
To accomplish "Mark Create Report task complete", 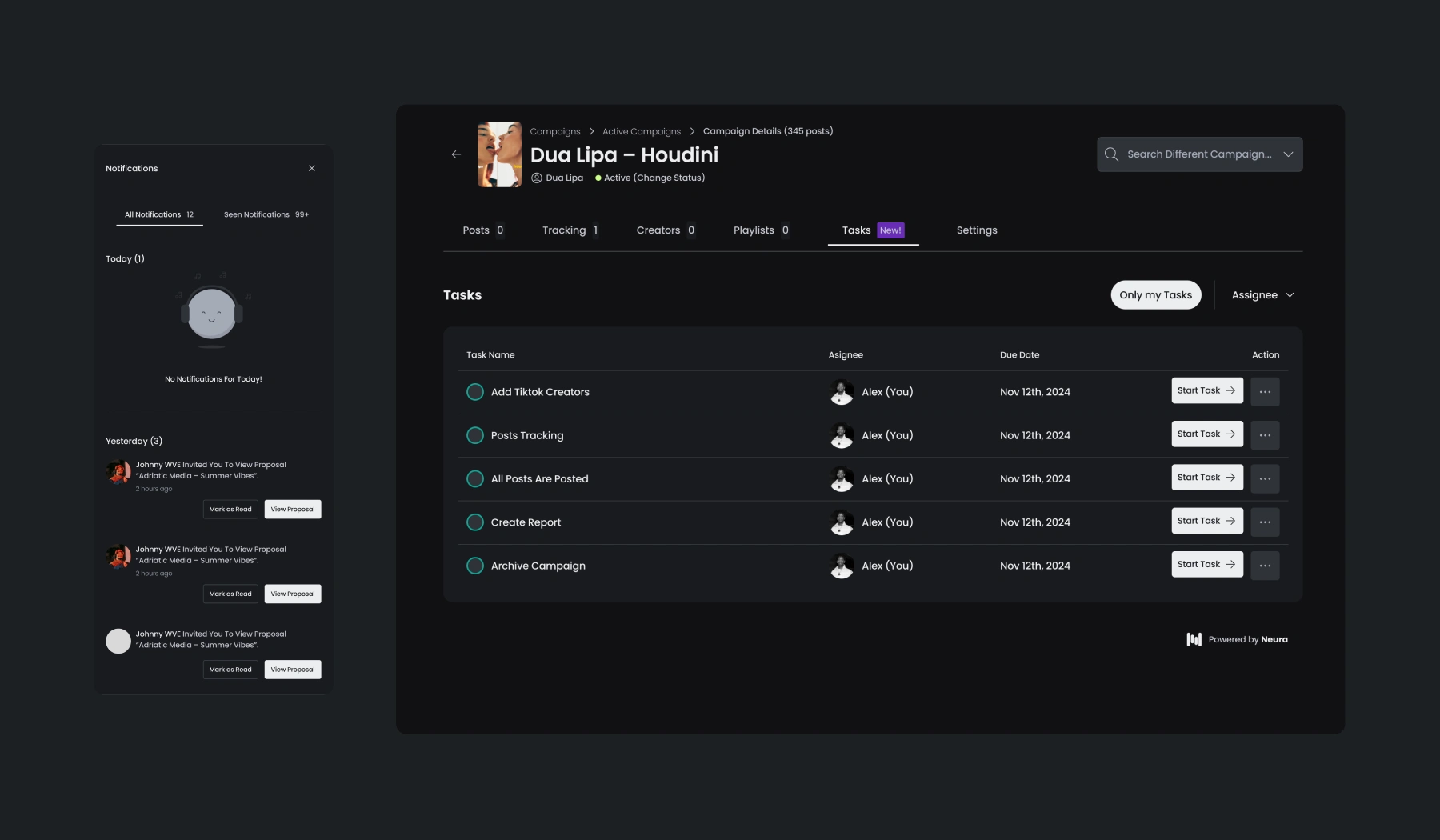I will click(x=475, y=522).
